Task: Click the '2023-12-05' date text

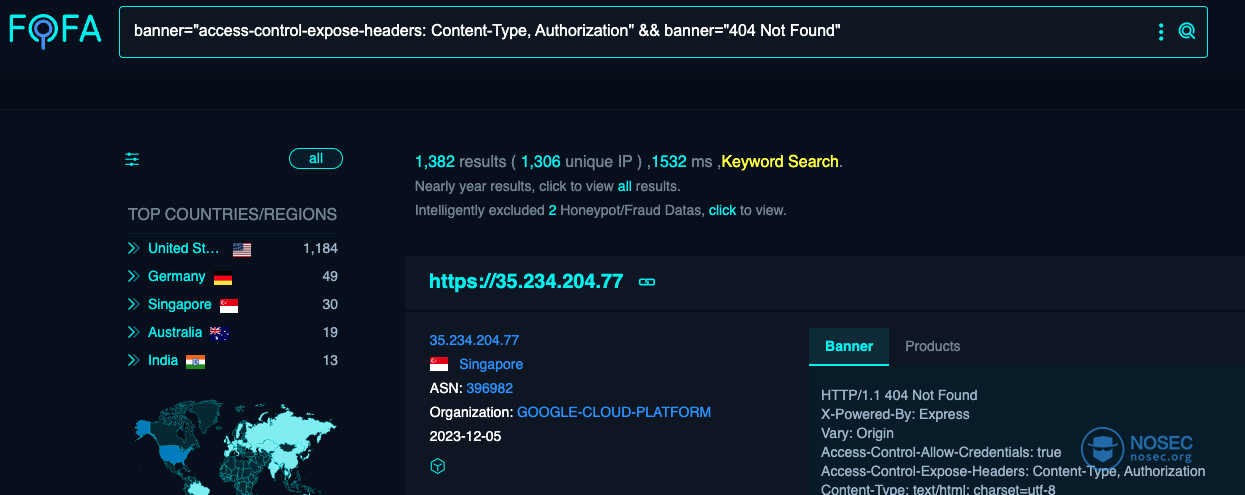Action: pos(465,436)
